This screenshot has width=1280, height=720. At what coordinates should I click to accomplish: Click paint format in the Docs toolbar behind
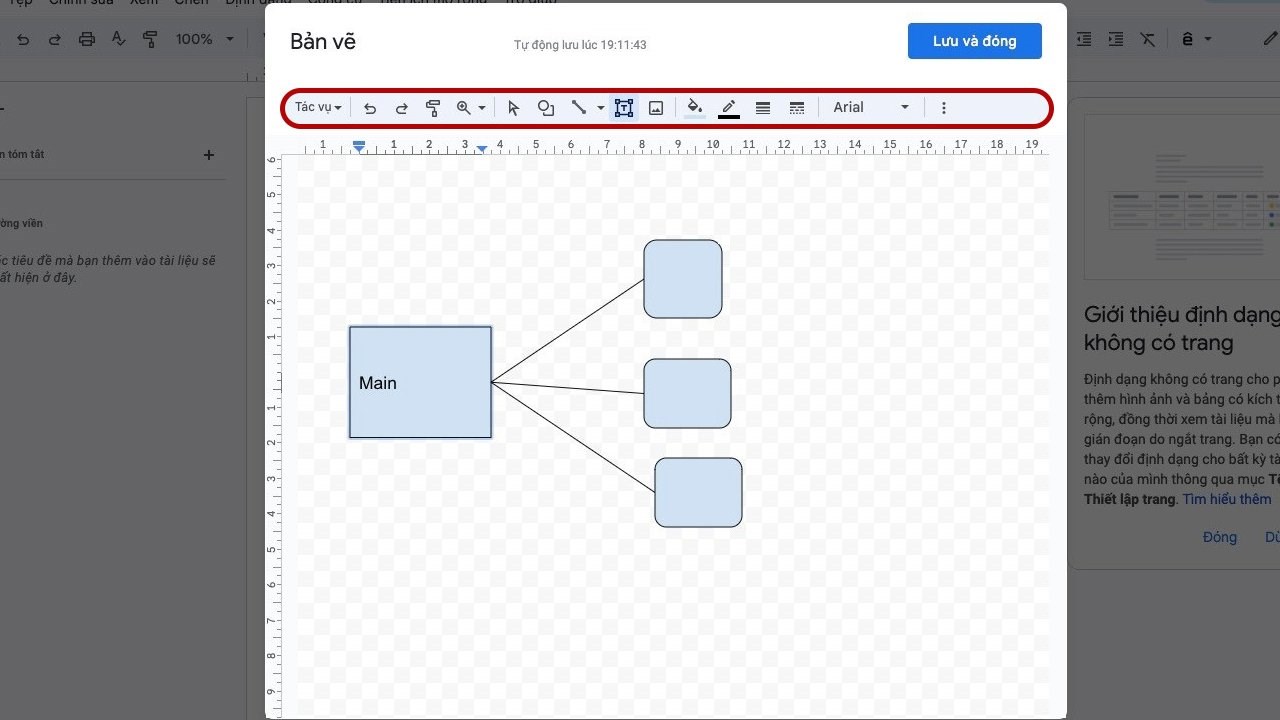point(151,39)
